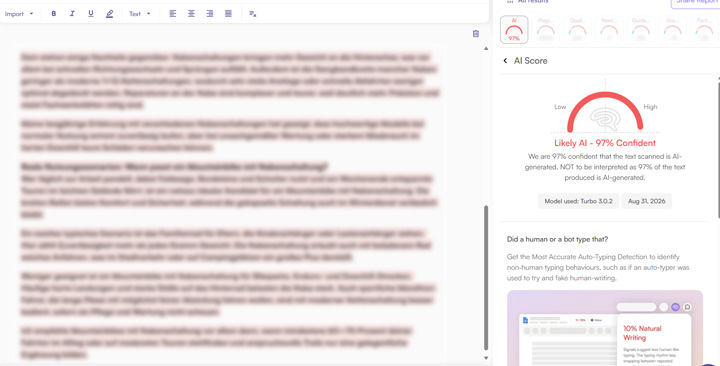Viewport: 720px width, 366px height.
Task: Click the Likely AI - 97% Confident text
Action: 605,143
